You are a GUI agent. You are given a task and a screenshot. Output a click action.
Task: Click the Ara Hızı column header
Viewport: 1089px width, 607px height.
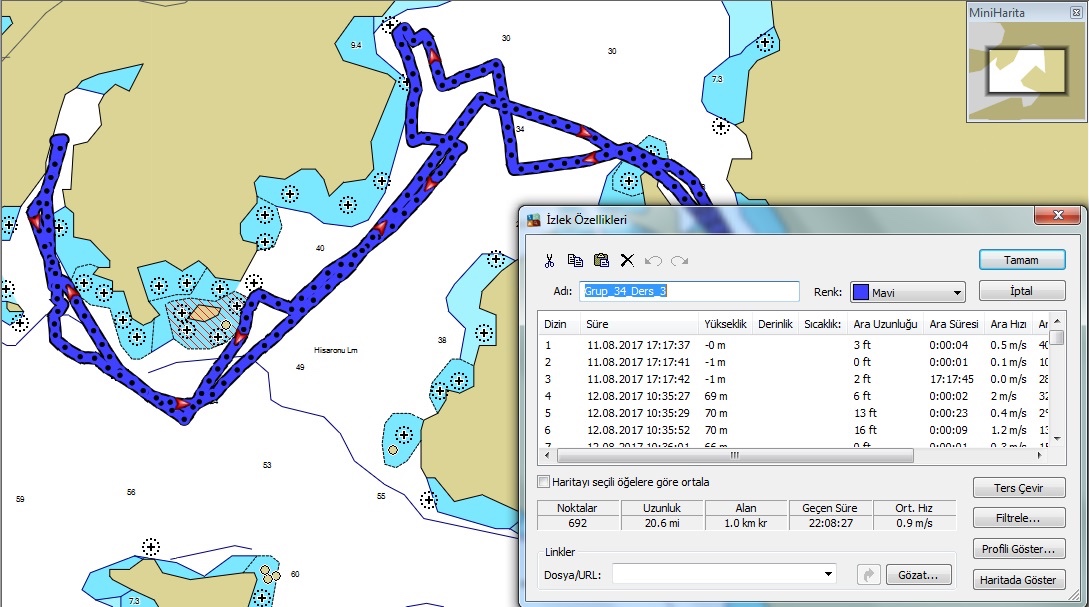tap(1008, 324)
